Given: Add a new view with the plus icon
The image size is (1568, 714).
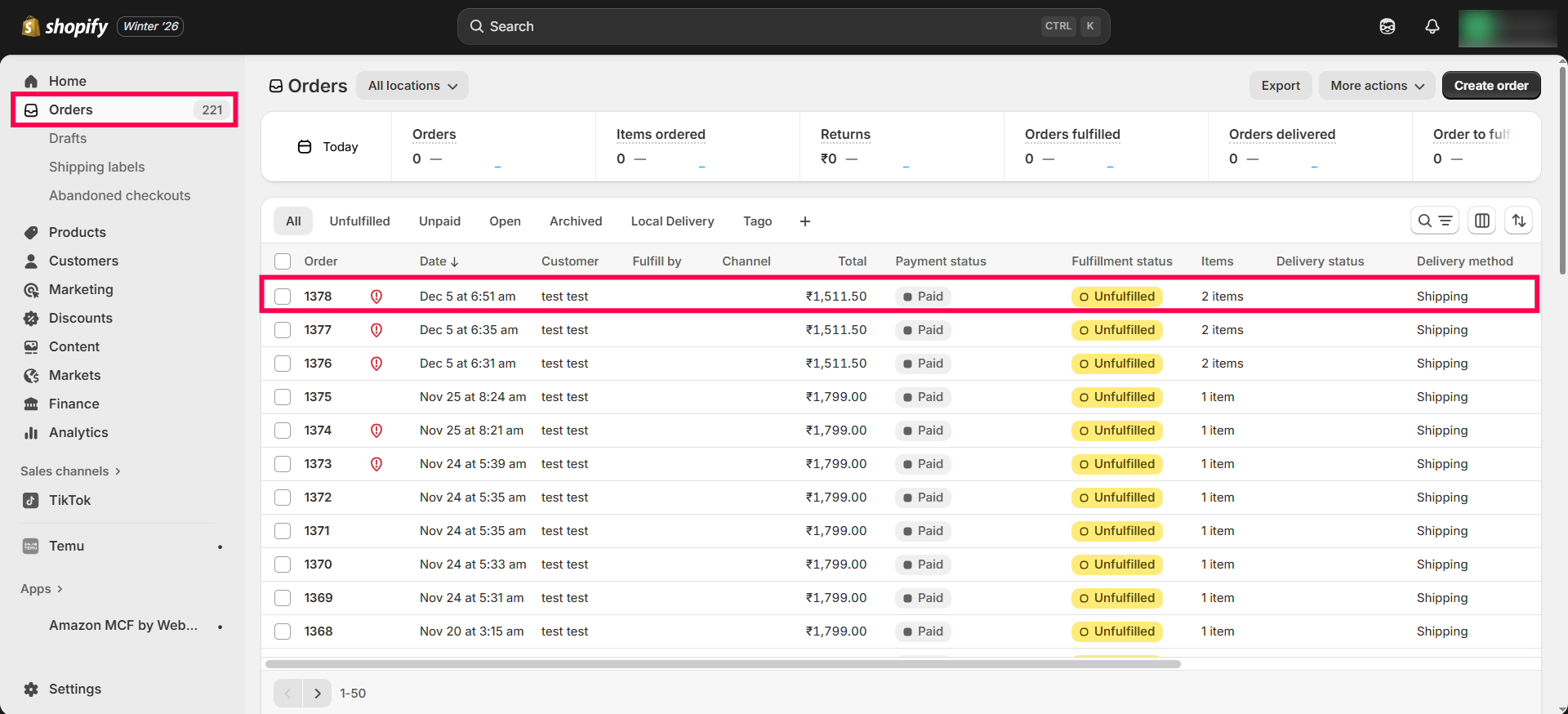Looking at the screenshot, I should [804, 221].
